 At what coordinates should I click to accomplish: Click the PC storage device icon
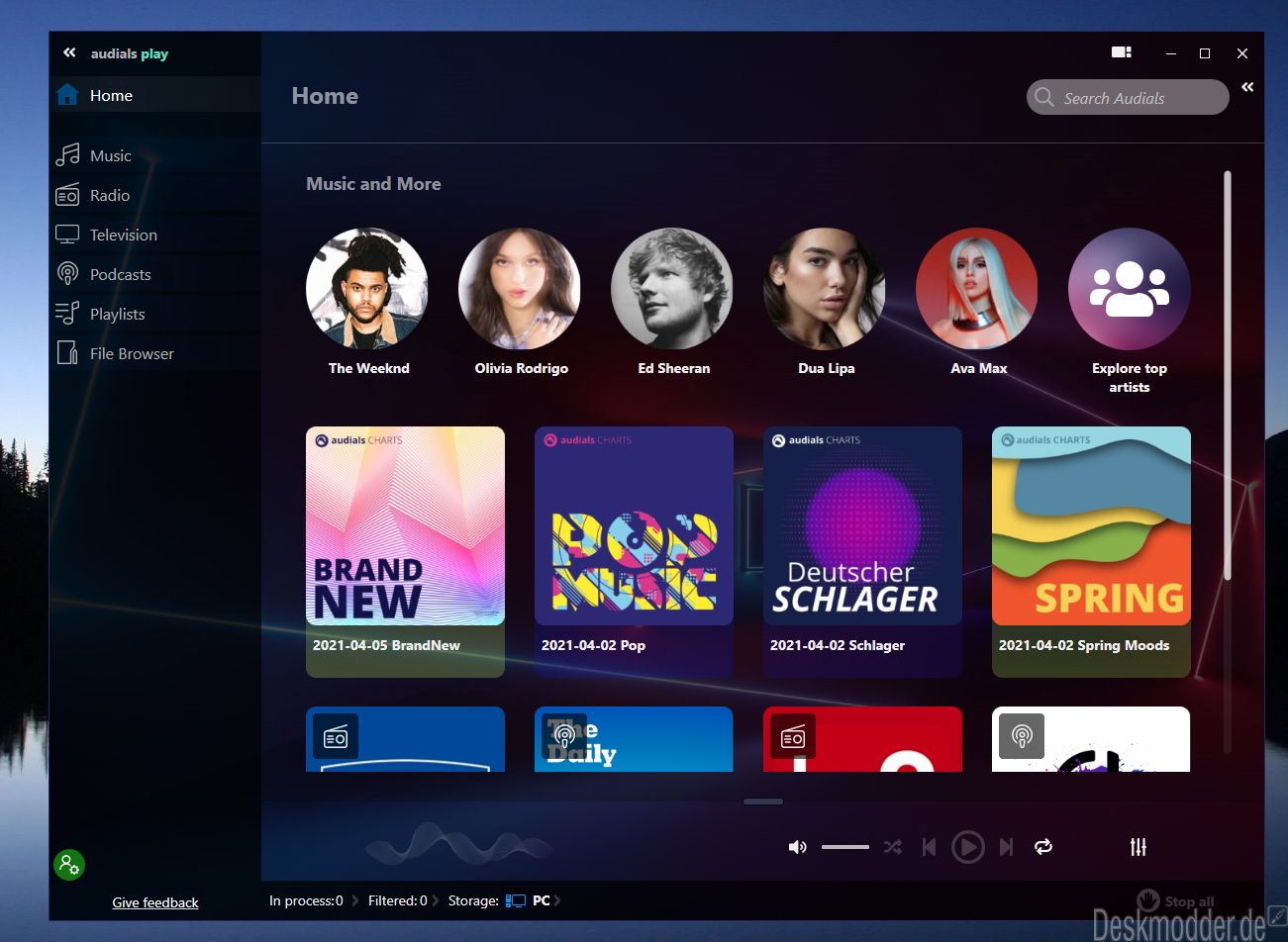click(516, 900)
